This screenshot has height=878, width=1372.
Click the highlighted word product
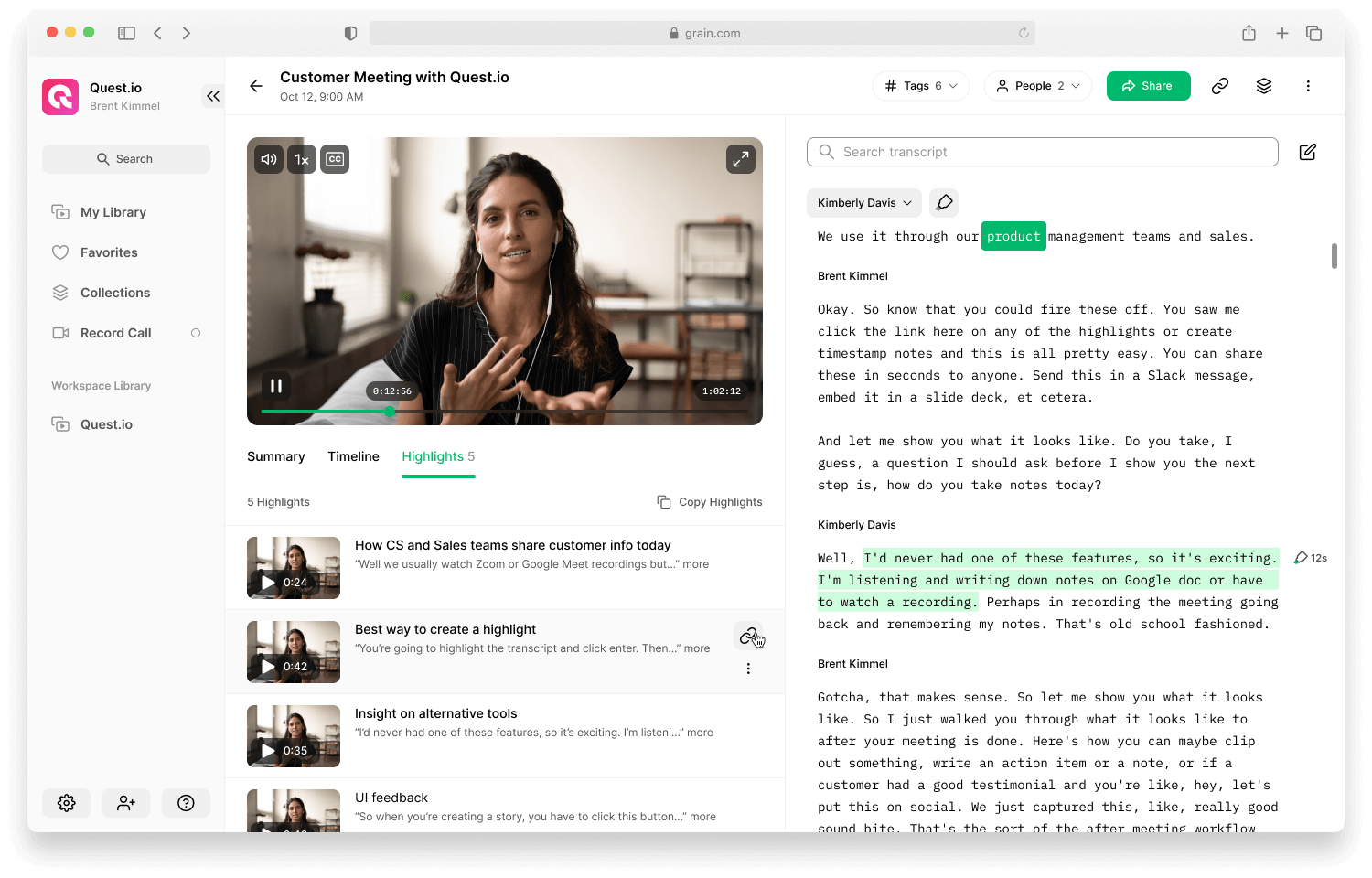[x=1013, y=236]
